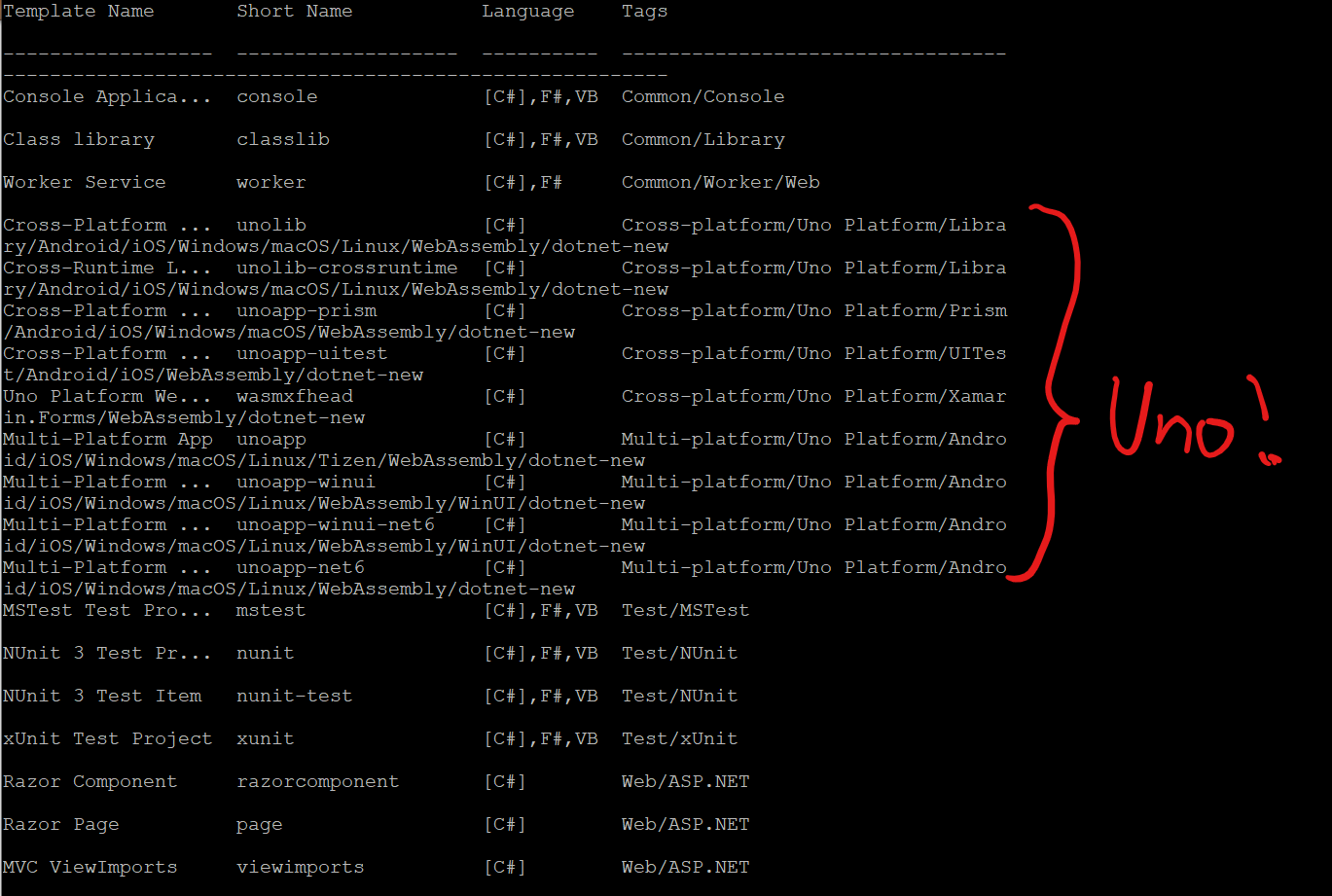
Task: Select the Class library template name
Action: point(79,139)
